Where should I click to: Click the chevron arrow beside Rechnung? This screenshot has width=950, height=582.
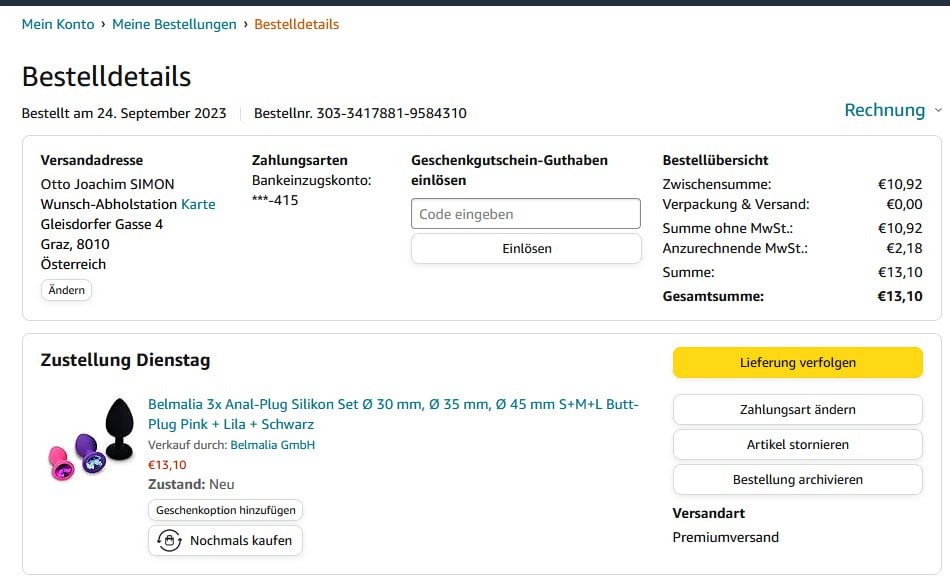point(937,111)
